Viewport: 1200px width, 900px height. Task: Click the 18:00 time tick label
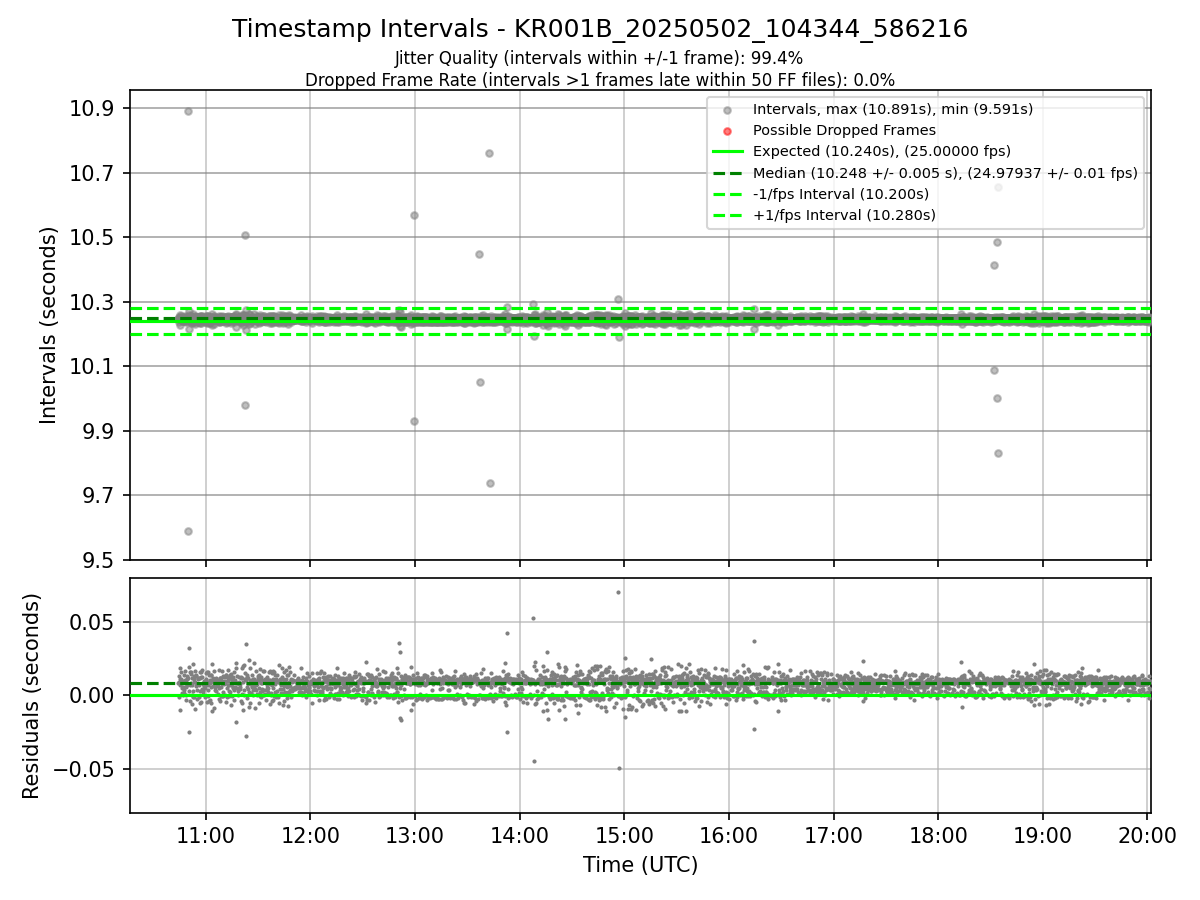pos(938,836)
